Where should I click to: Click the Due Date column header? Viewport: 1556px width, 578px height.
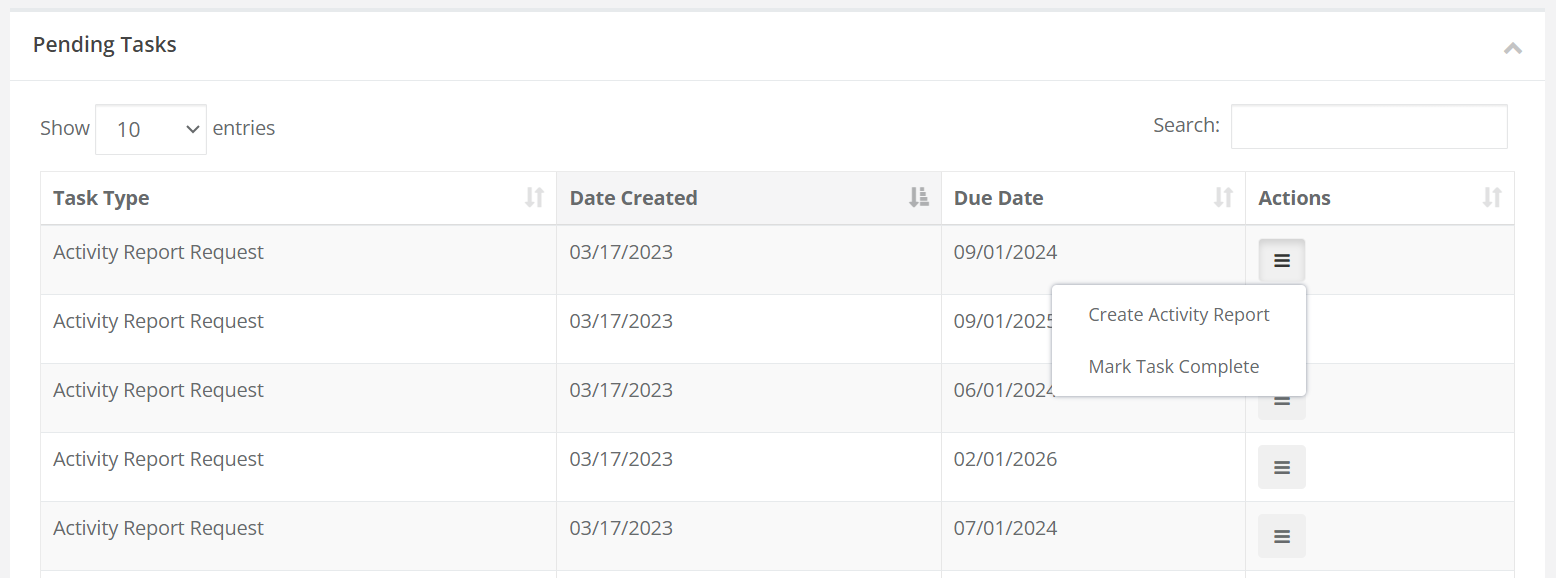998,197
